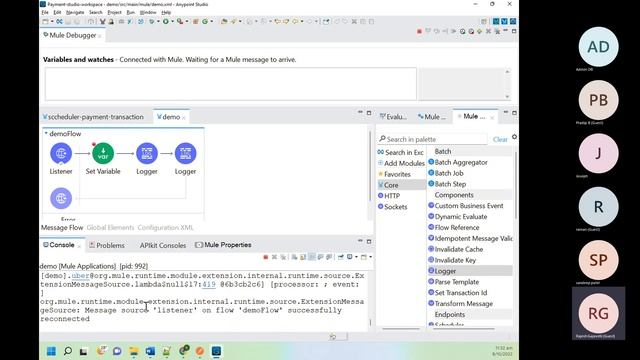Open the Display Selected Console dropdown
This screenshot has width=640, height=360.
[x=356, y=257]
